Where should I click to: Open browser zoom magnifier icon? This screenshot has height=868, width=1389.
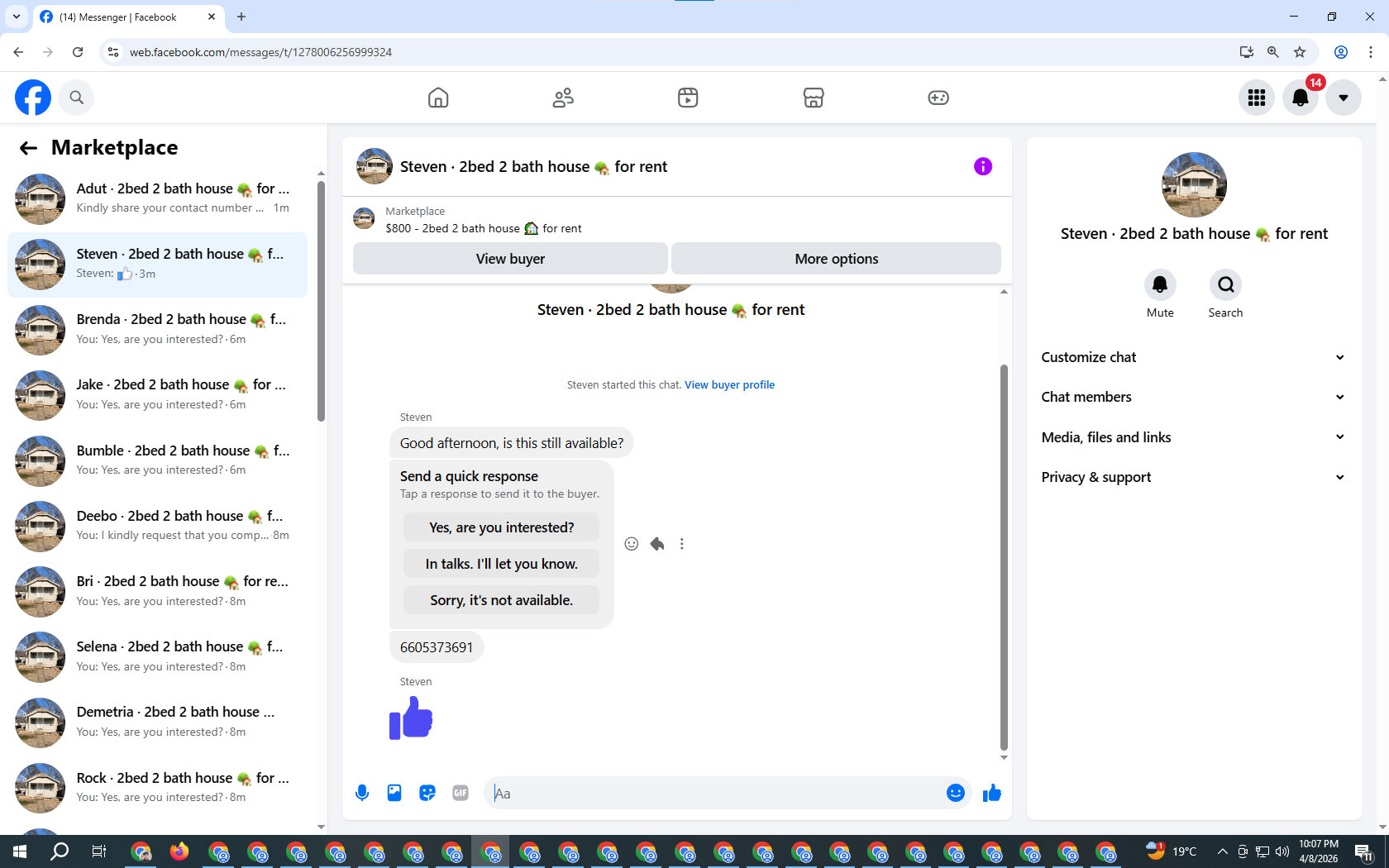pos(1273,52)
